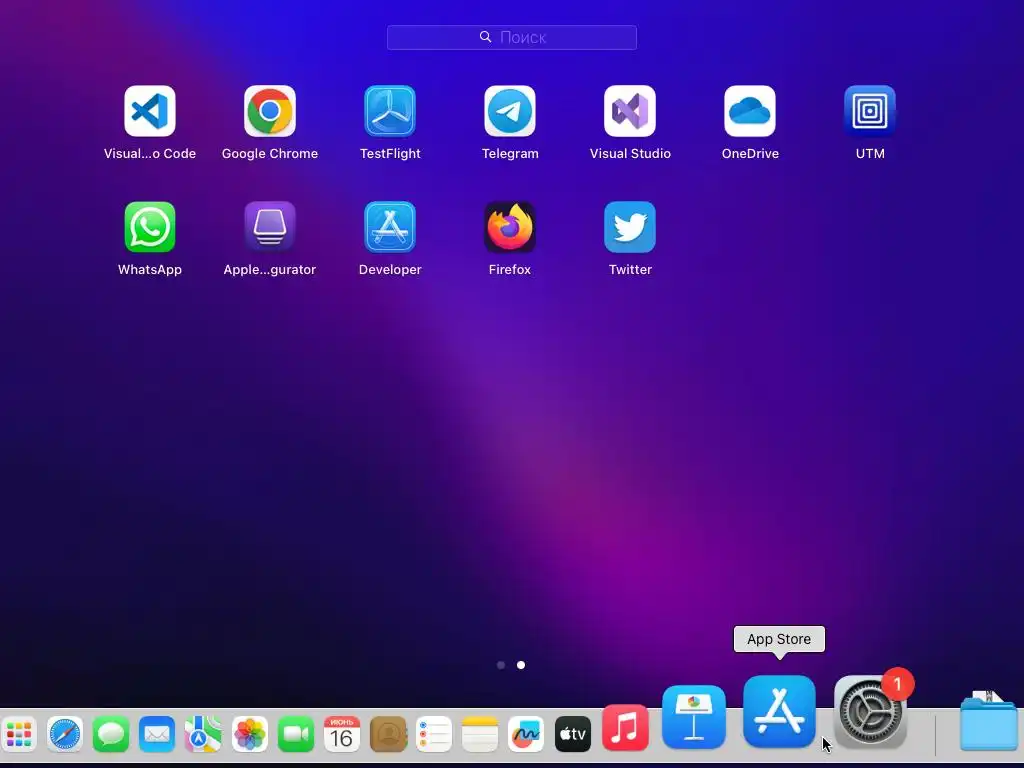Open WhatsApp from Launchpad
This screenshot has width=1024, height=768.
pyautogui.click(x=150, y=227)
